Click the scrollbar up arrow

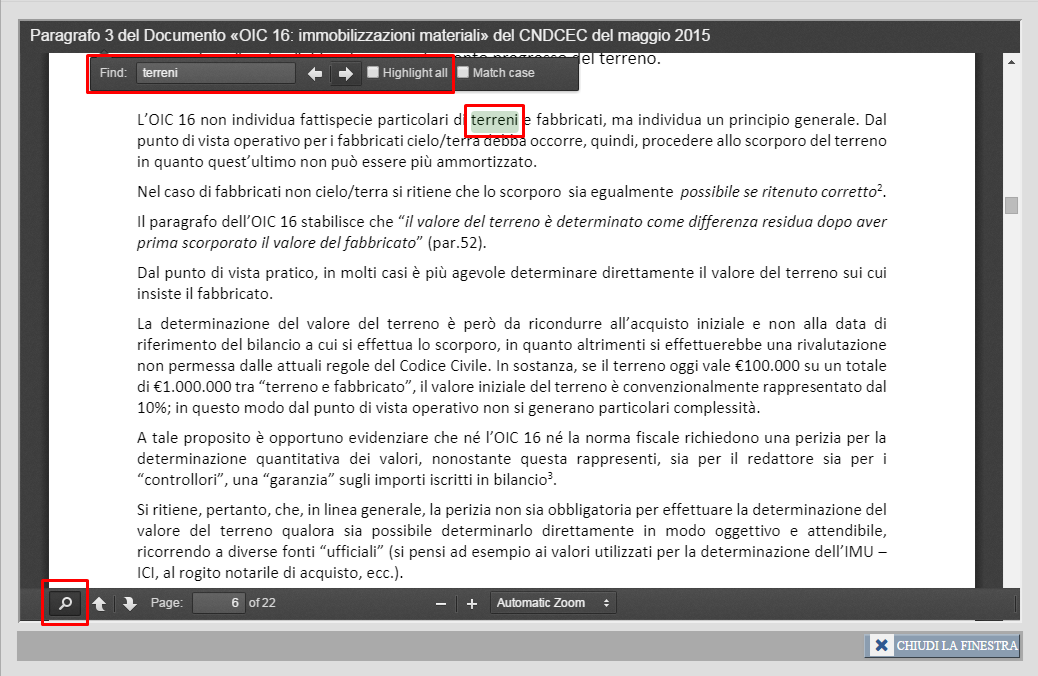[x=1011, y=62]
